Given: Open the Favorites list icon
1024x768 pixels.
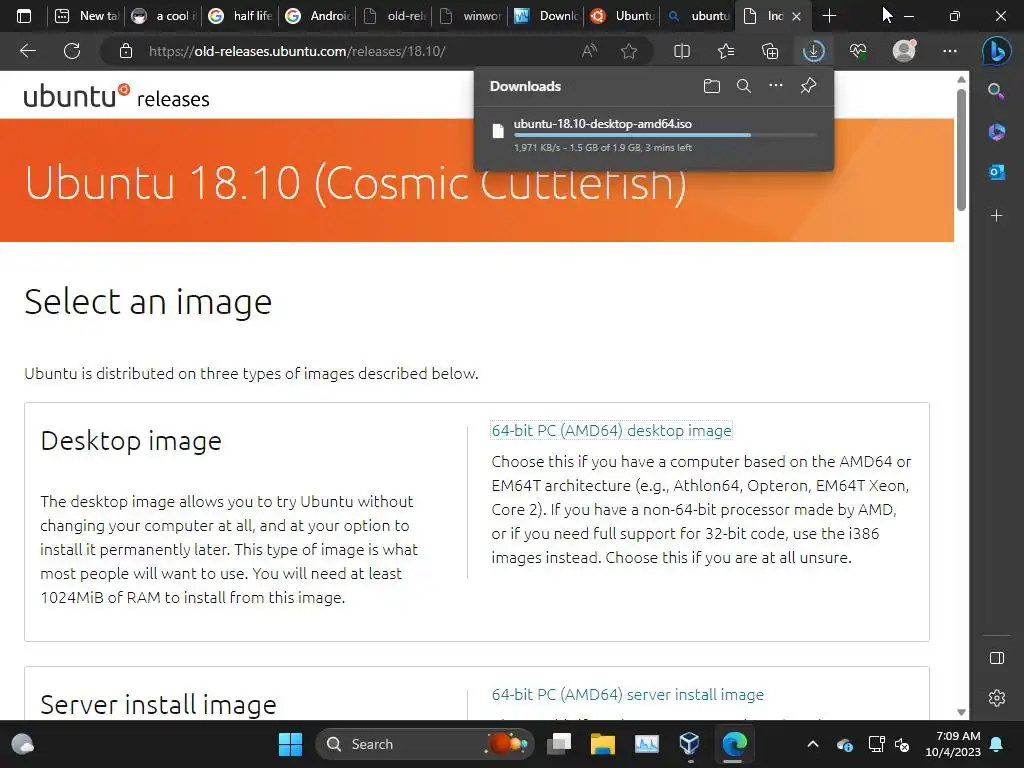Looking at the screenshot, I should 726,51.
